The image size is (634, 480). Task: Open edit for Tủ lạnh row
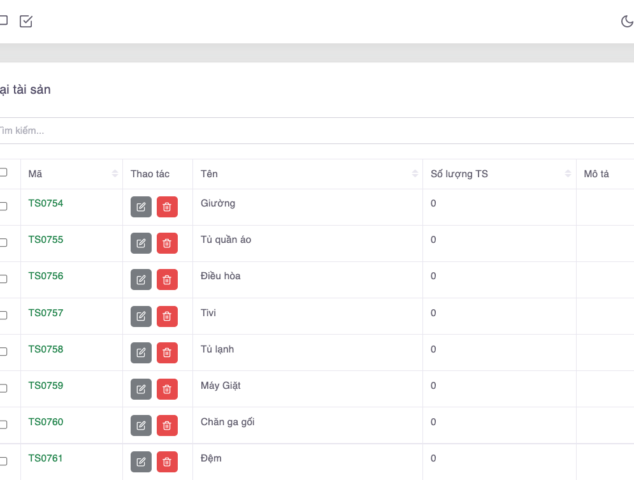click(x=141, y=352)
